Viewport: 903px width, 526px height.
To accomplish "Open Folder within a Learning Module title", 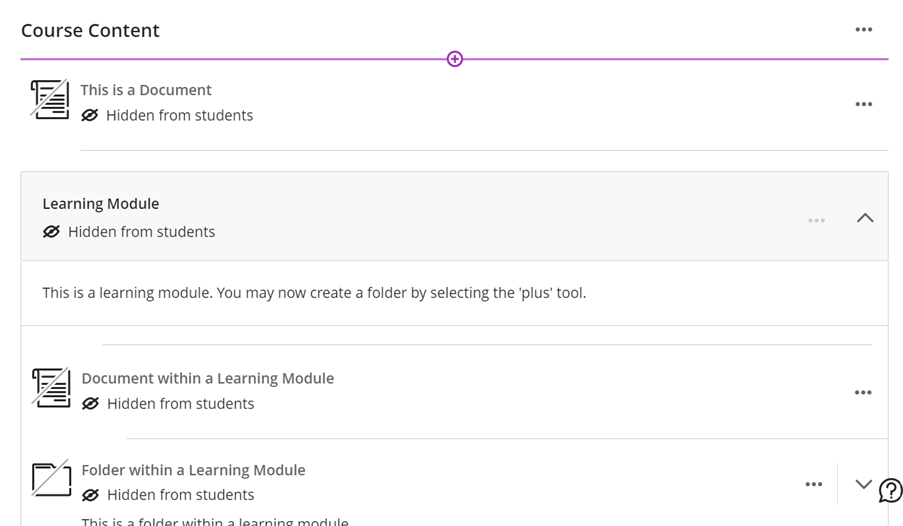I will pos(194,470).
